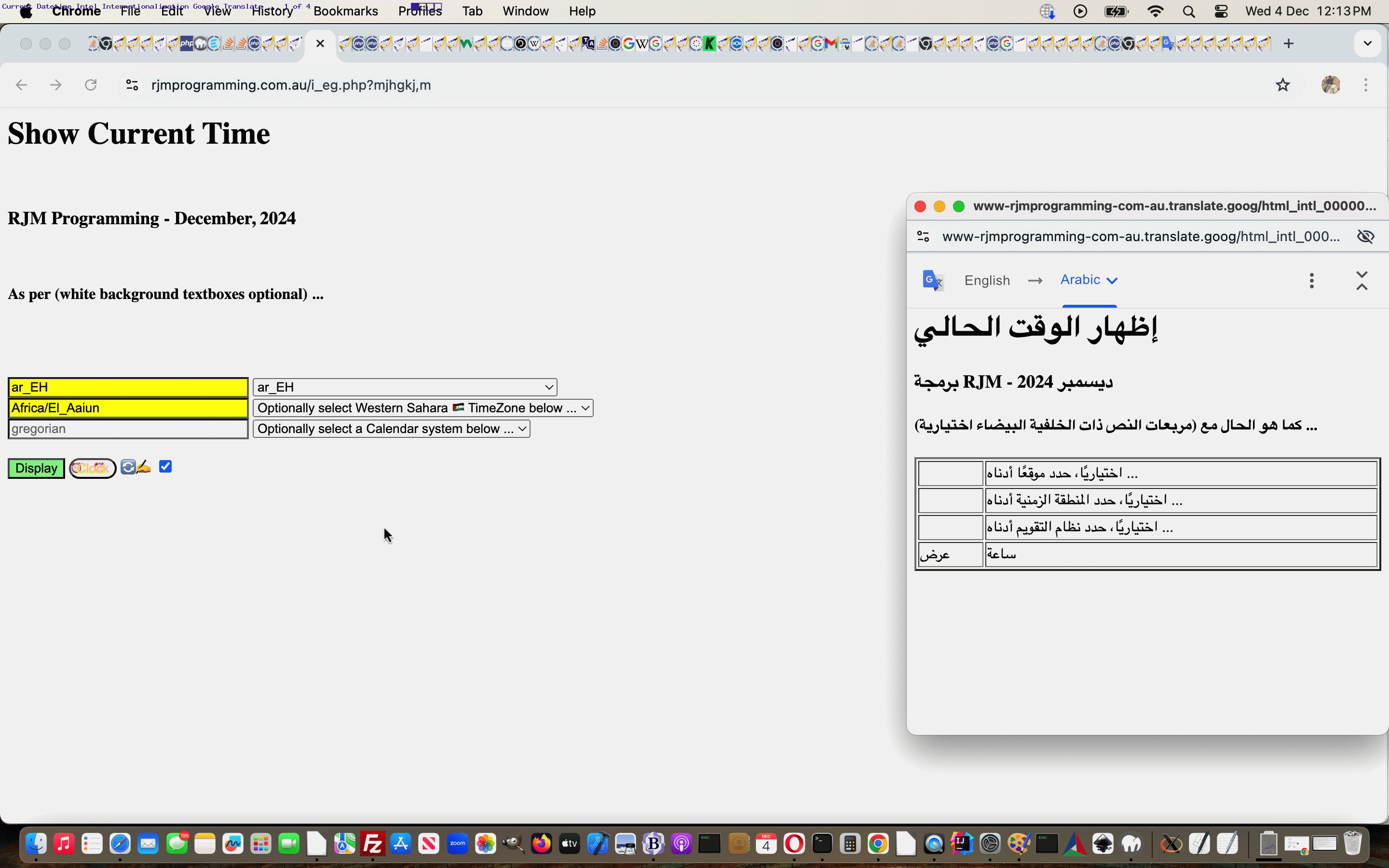Launch Safari from the dock
1389x868 pixels.
point(121,844)
